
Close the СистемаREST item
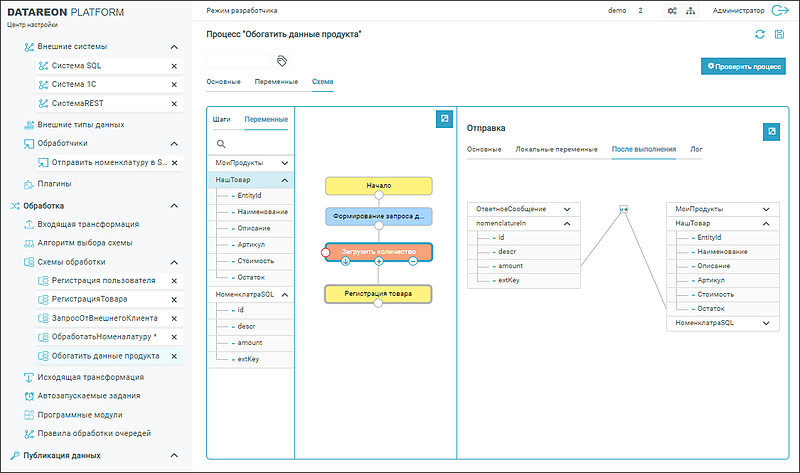click(x=174, y=104)
